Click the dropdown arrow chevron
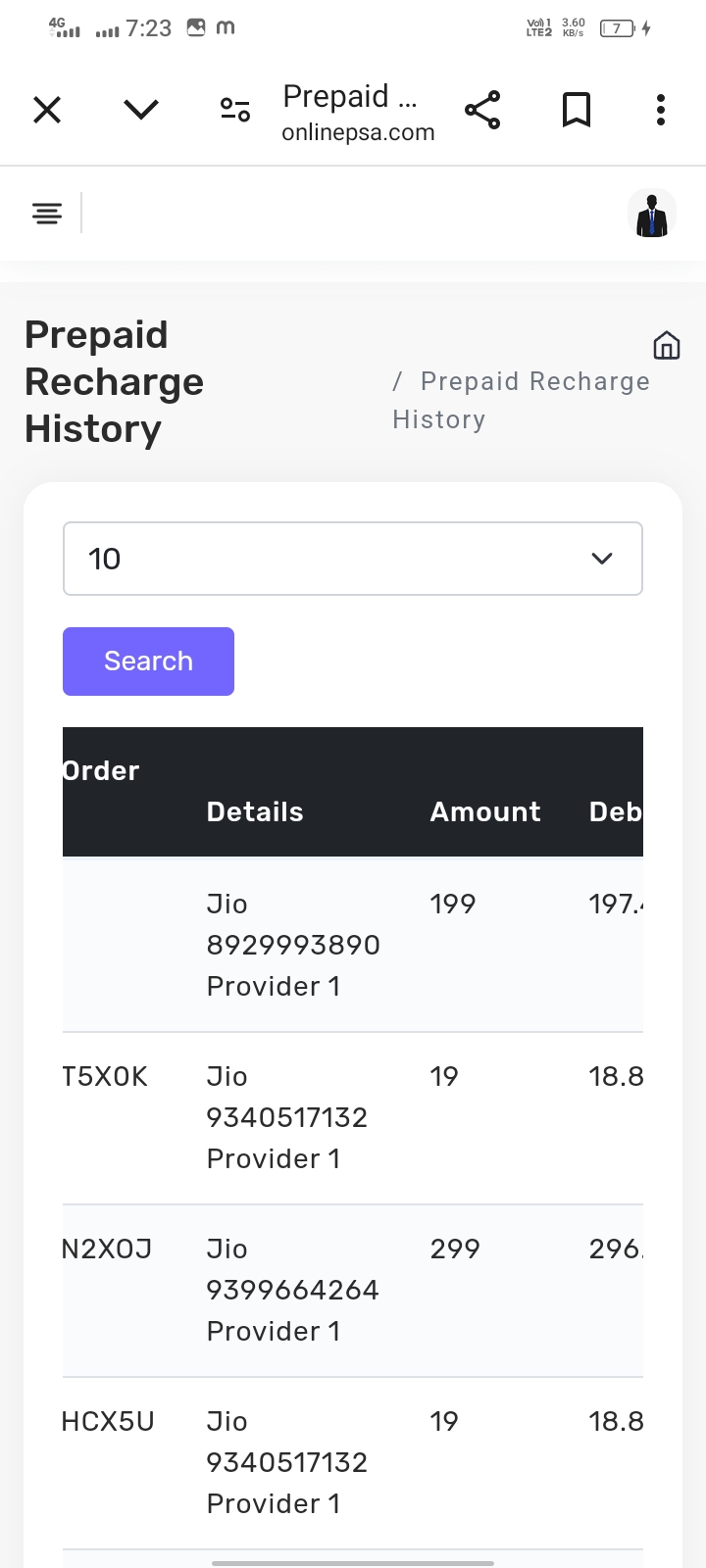Viewport: 706px width, 1568px height. (x=602, y=559)
